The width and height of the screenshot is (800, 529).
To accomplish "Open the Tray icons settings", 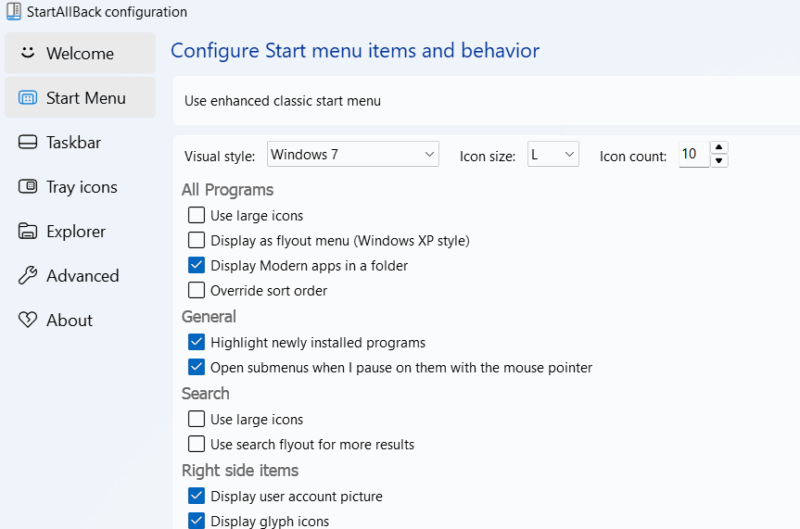I will point(80,187).
